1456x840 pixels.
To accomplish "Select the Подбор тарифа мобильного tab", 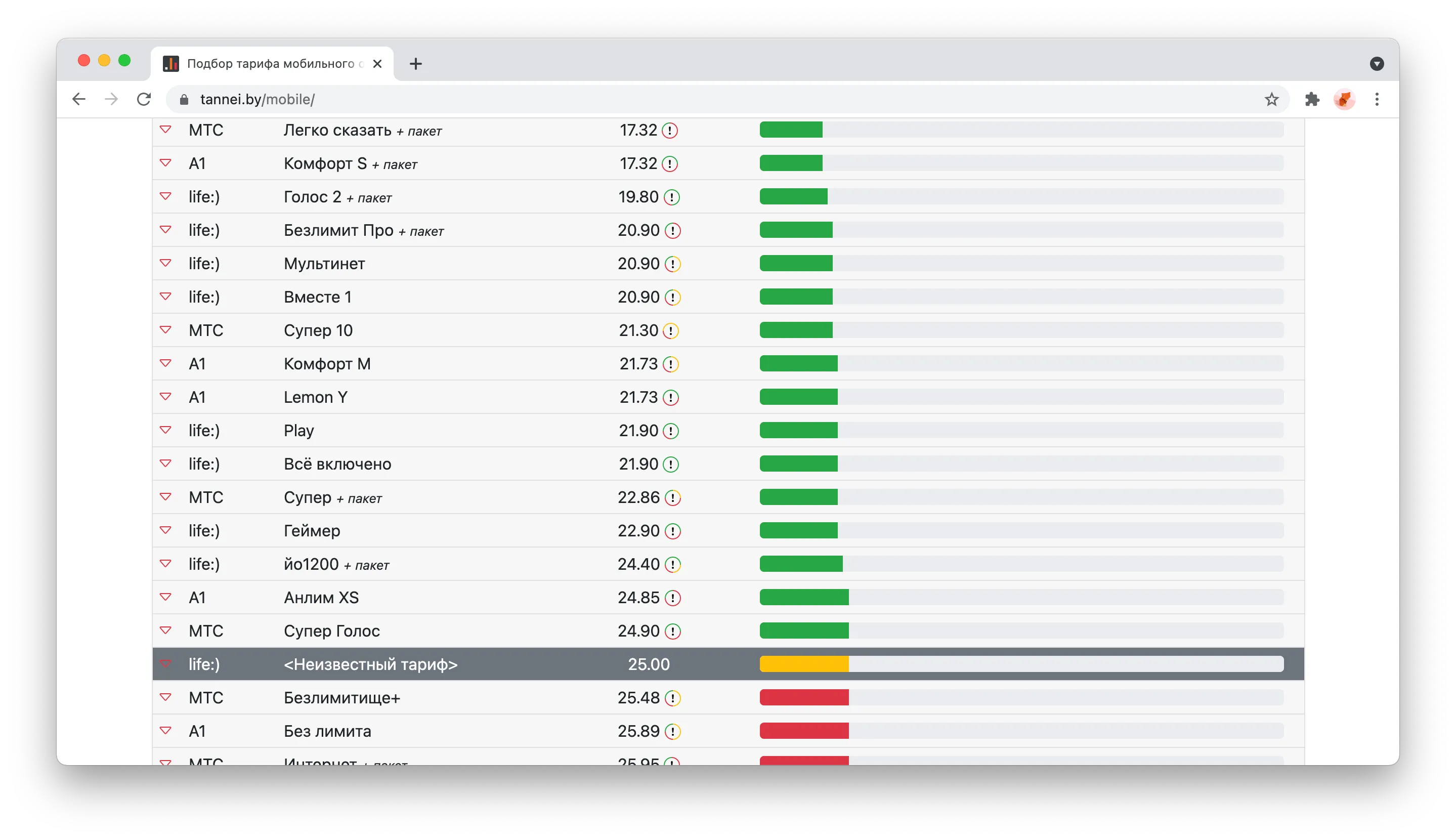I will point(272,63).
